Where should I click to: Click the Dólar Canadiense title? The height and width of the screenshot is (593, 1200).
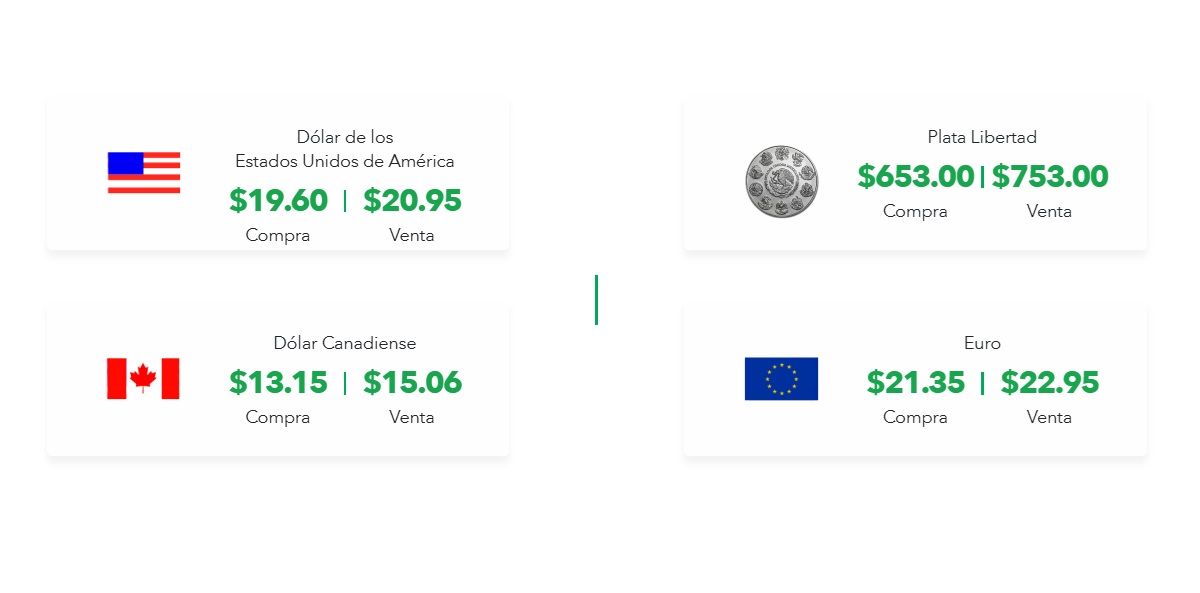click(x=345, y=343)
